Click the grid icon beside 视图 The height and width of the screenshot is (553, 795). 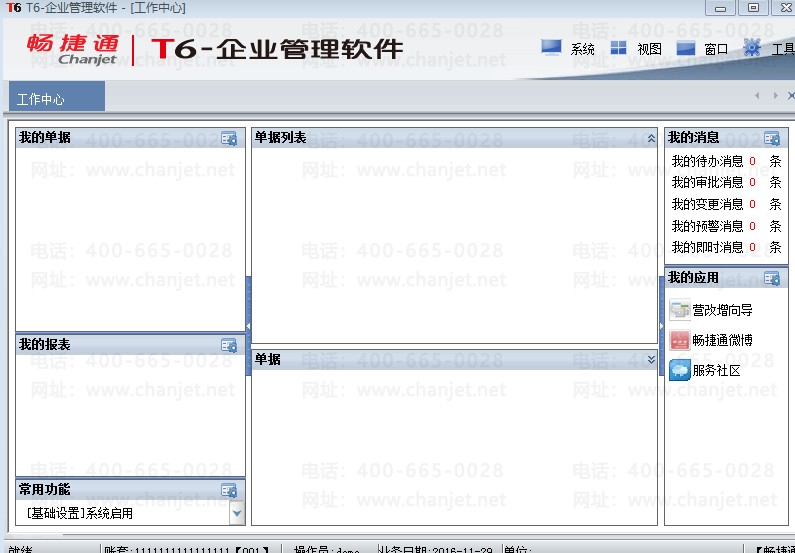pos(619,48)
